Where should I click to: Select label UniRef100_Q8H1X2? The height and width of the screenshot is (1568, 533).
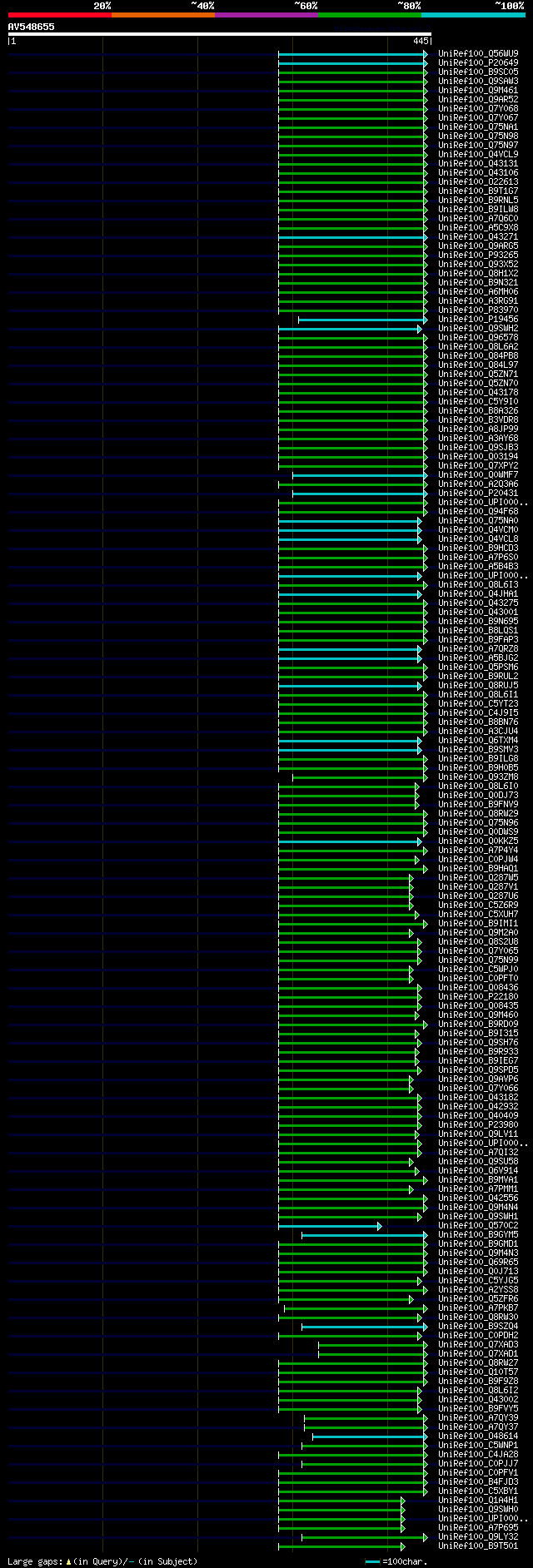point(478,273)
